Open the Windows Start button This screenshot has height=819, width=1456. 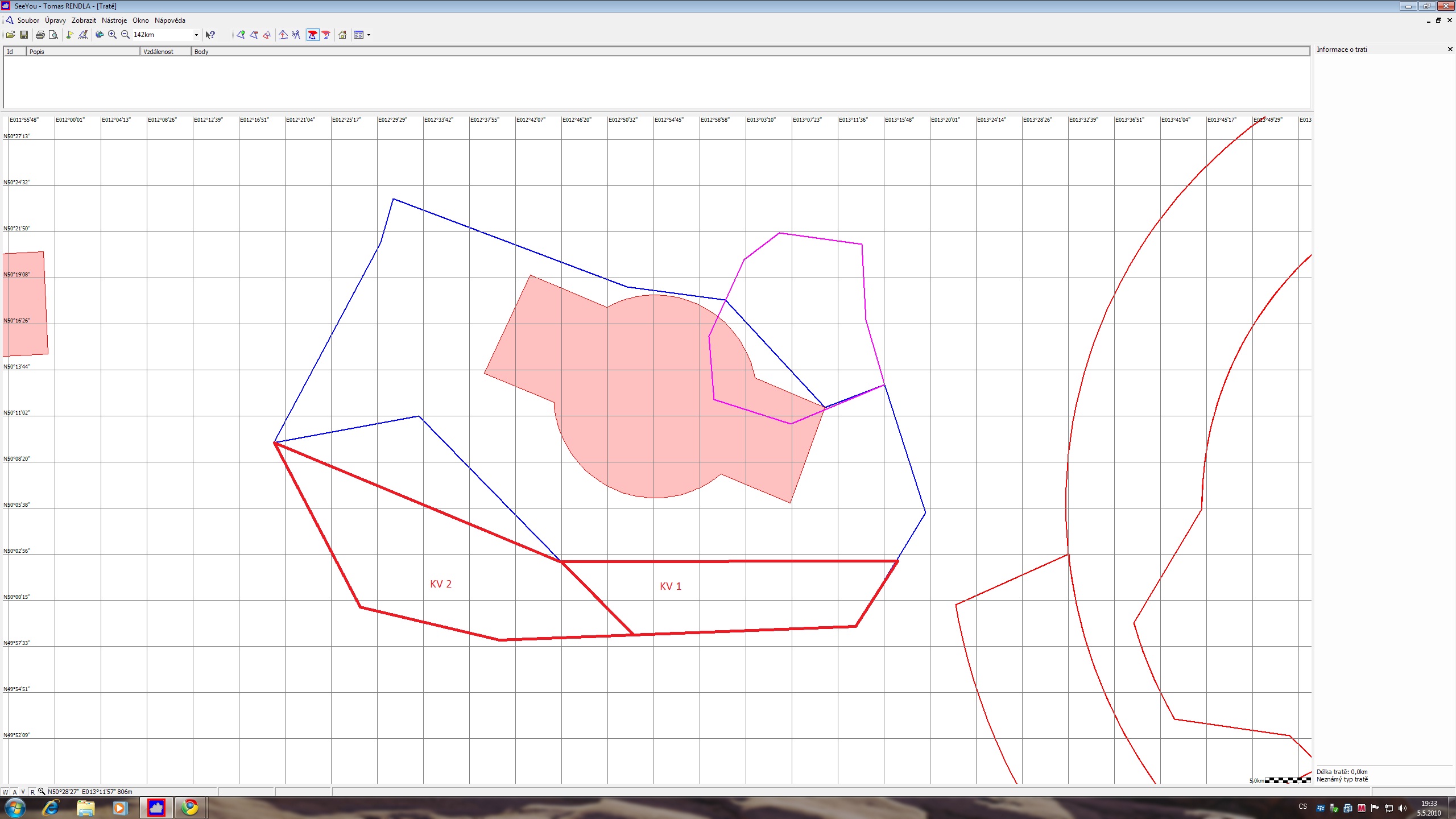[x=15, y=808]
